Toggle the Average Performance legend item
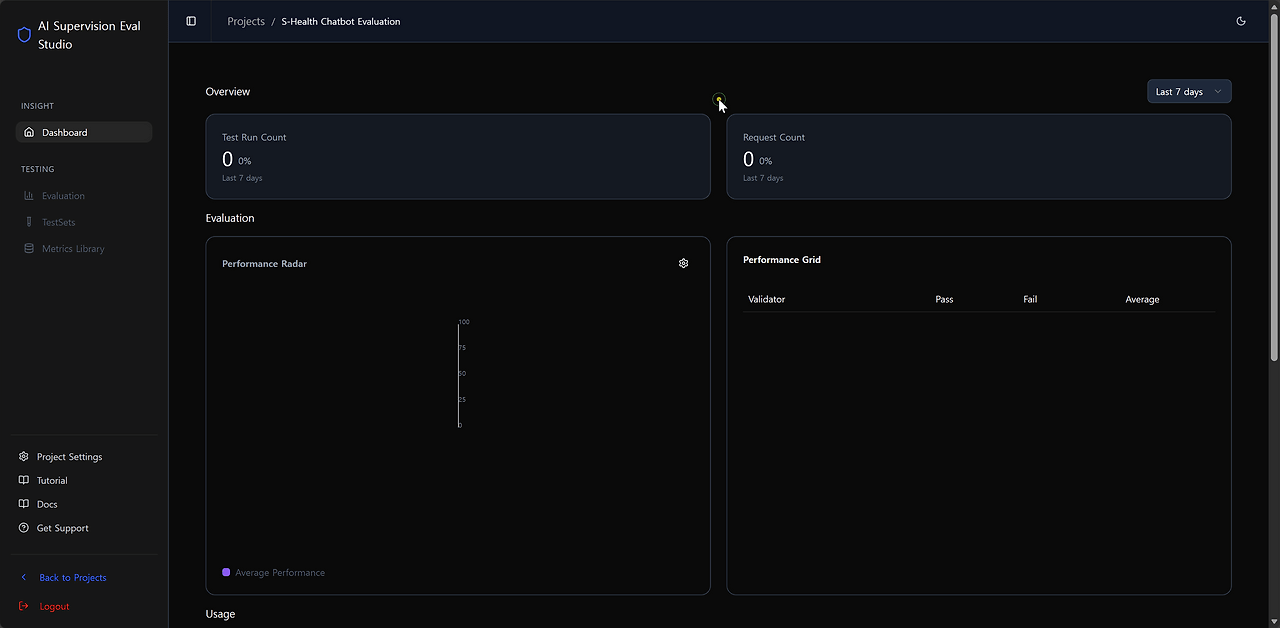 273,572
